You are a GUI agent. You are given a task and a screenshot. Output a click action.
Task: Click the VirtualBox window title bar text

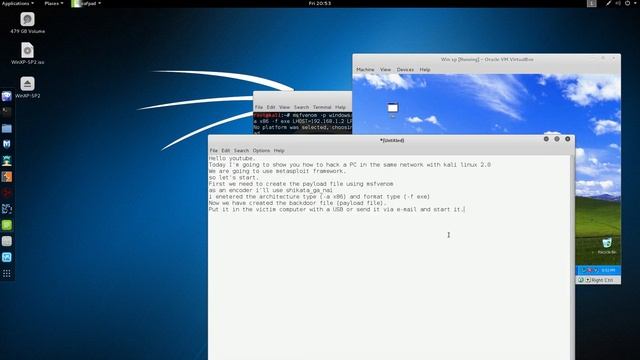pyautogui.click(x=487, y=60)
